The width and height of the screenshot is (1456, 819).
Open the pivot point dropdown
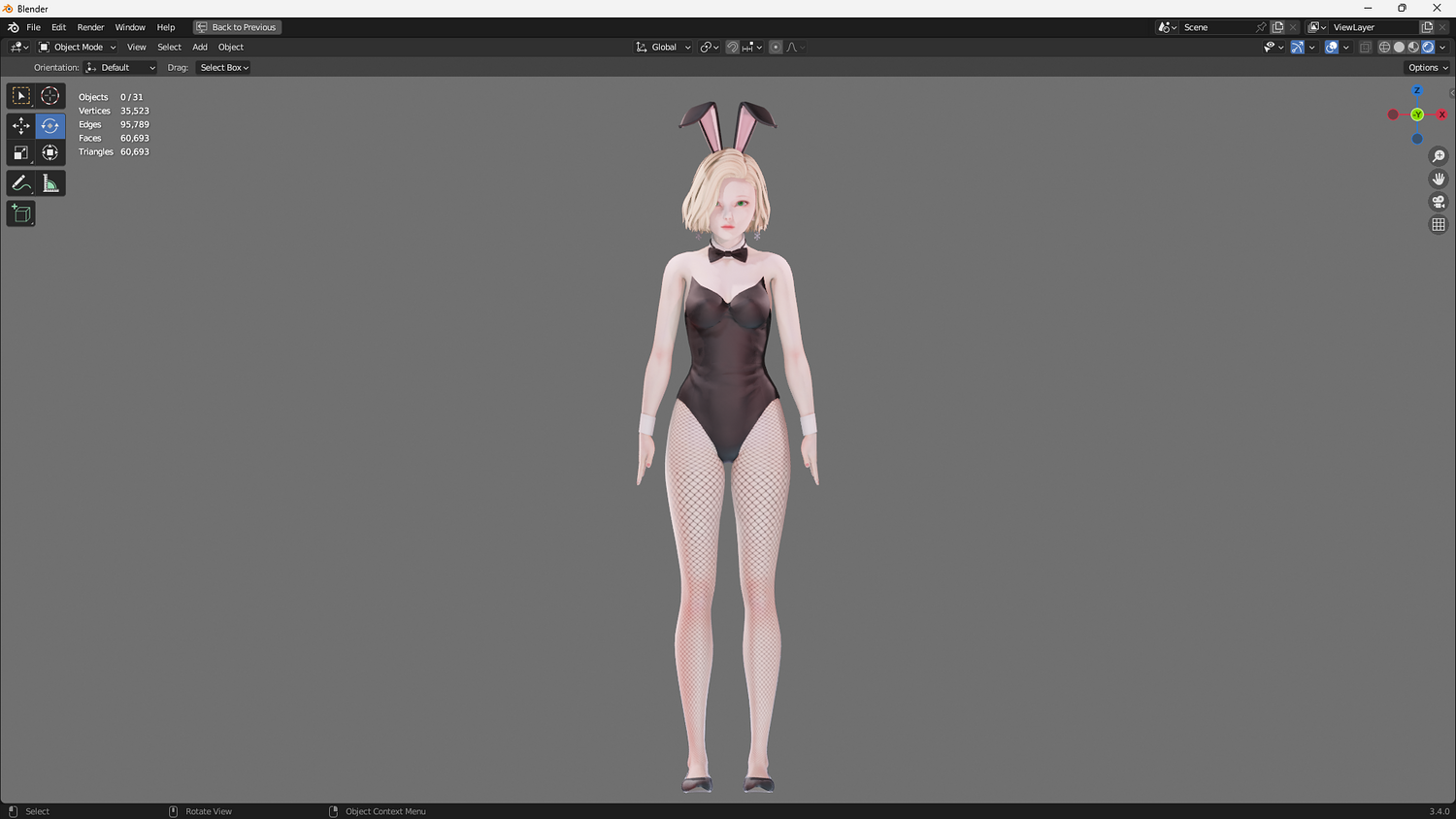point(710,47)
